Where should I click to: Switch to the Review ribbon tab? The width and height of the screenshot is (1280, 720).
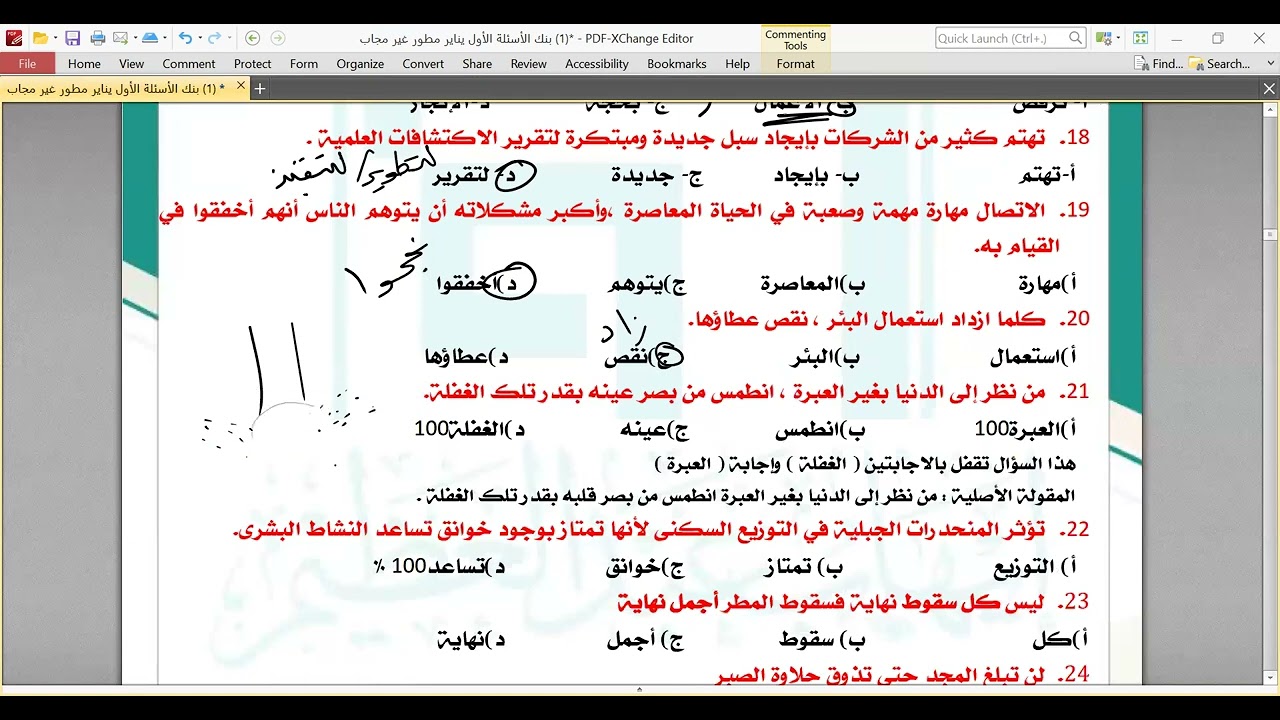point(529,63)
